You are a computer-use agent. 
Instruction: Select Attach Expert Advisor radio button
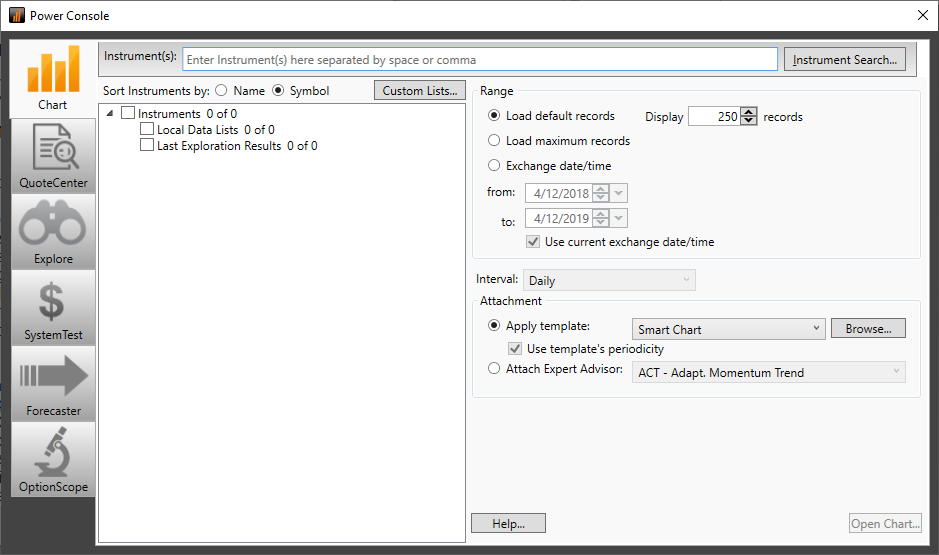pyautogui.click(x=494, y=369)
